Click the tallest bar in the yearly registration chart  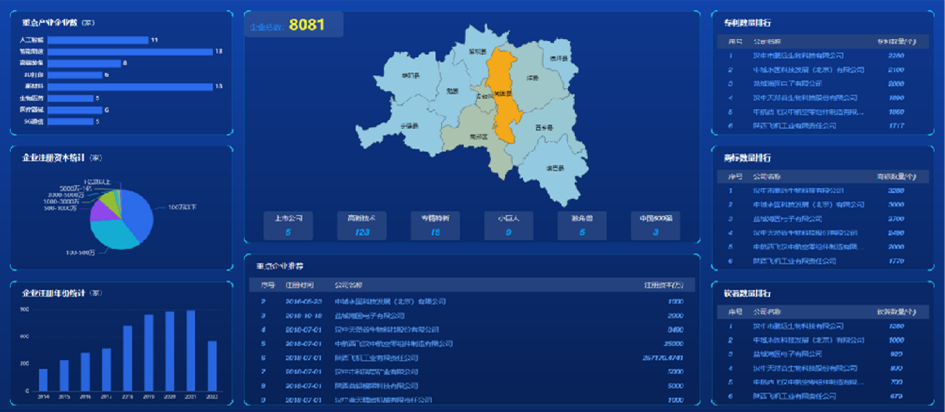(x=191, y=351)
